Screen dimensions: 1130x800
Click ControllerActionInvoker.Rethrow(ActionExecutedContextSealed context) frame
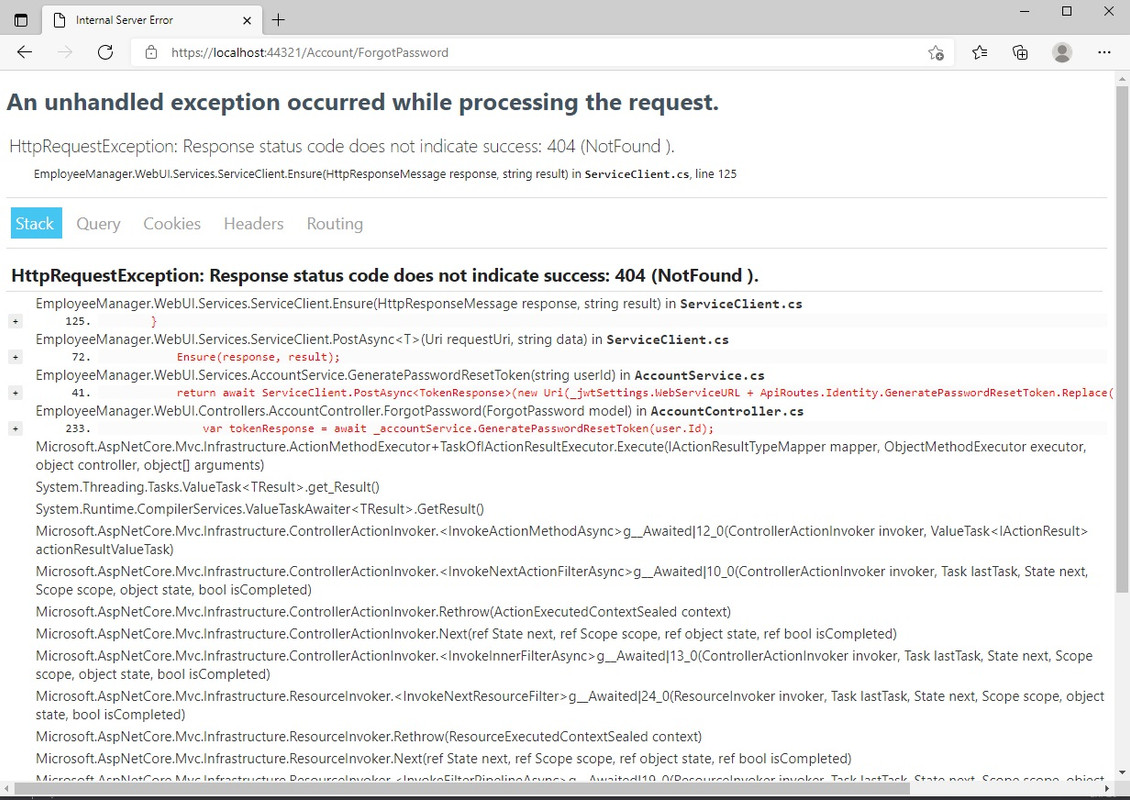pyautogui.click(x=383, y=612)
